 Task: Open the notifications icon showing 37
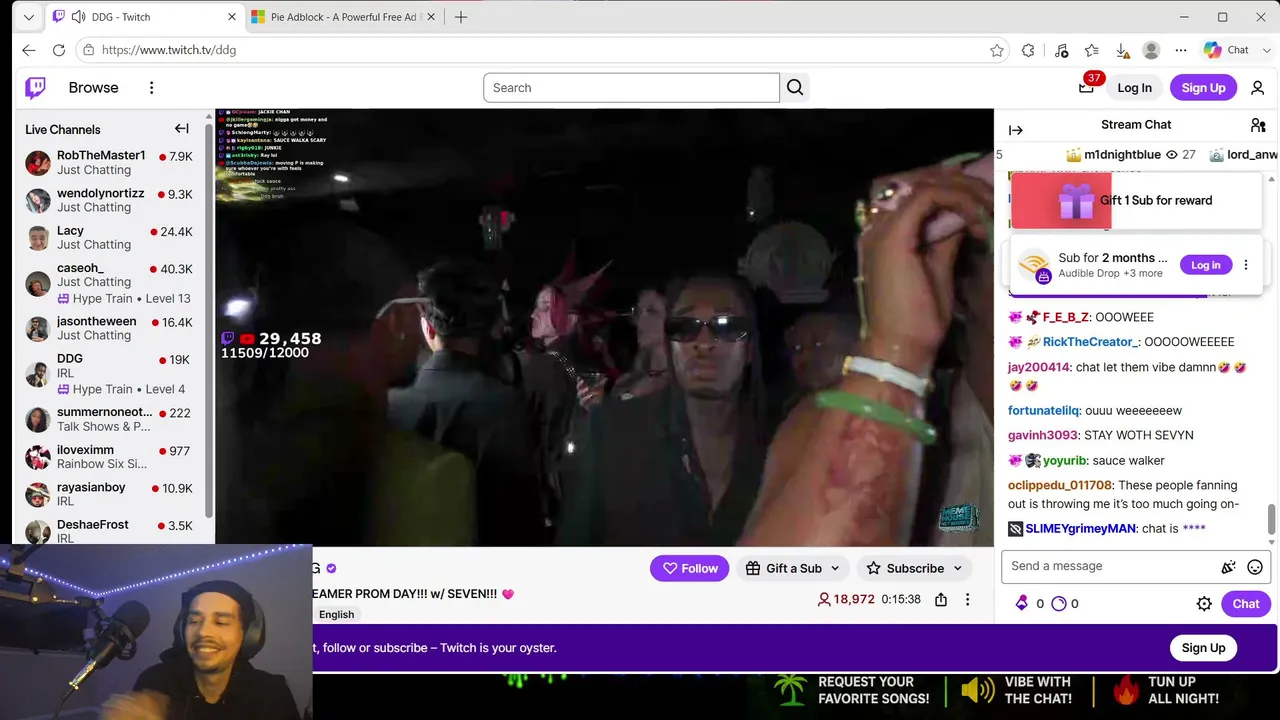coord(1087,87)
